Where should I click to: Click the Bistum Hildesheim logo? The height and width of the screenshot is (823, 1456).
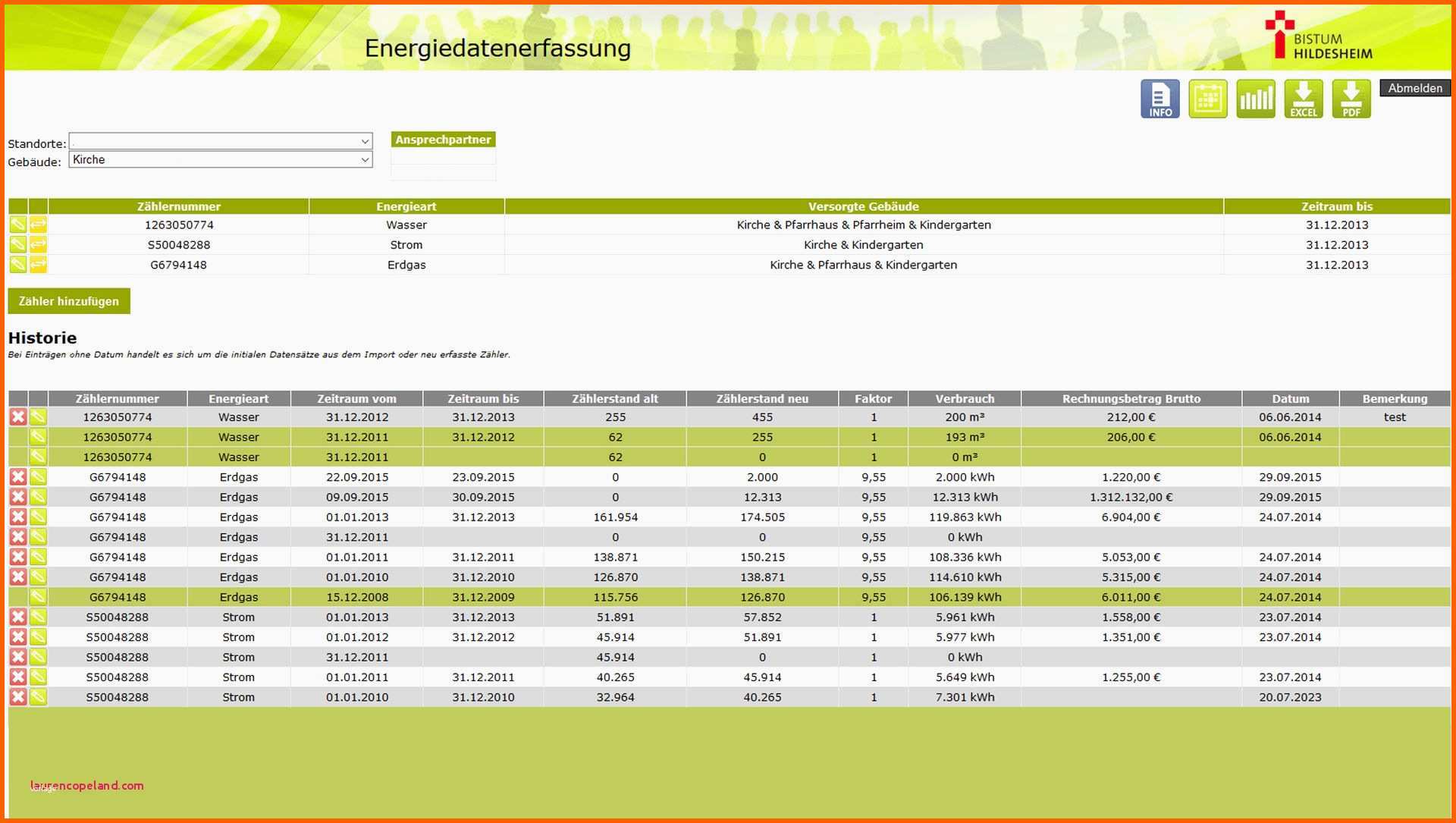[x=1319, y=35]
